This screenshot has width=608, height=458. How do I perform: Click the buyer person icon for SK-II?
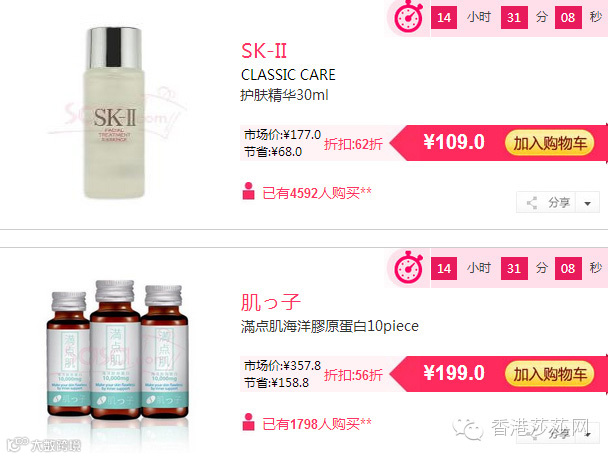(248, 191)
